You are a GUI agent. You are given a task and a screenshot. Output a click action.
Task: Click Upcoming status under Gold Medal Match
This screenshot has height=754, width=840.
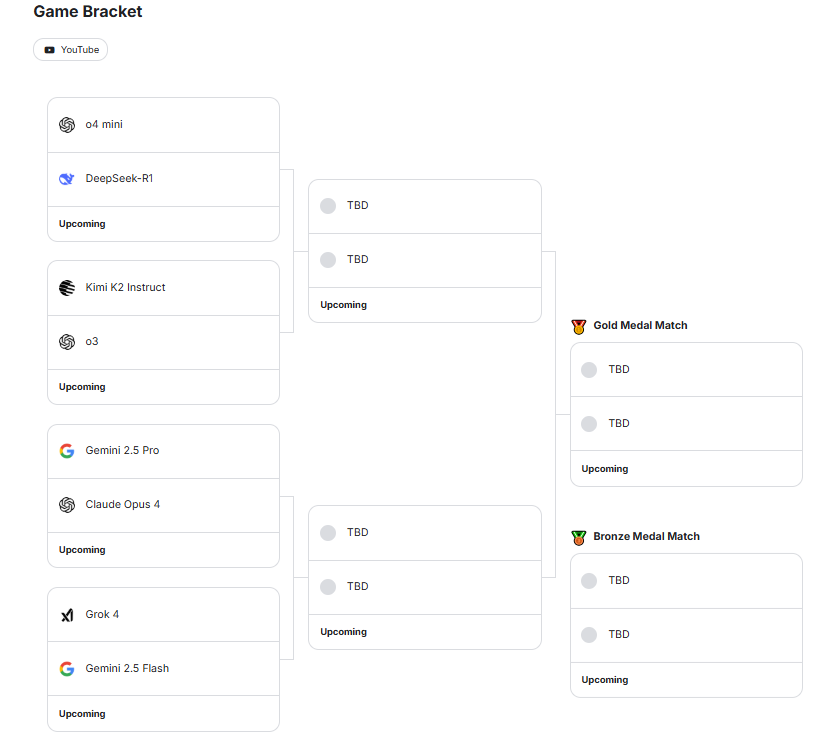click(x=605, y=469)
